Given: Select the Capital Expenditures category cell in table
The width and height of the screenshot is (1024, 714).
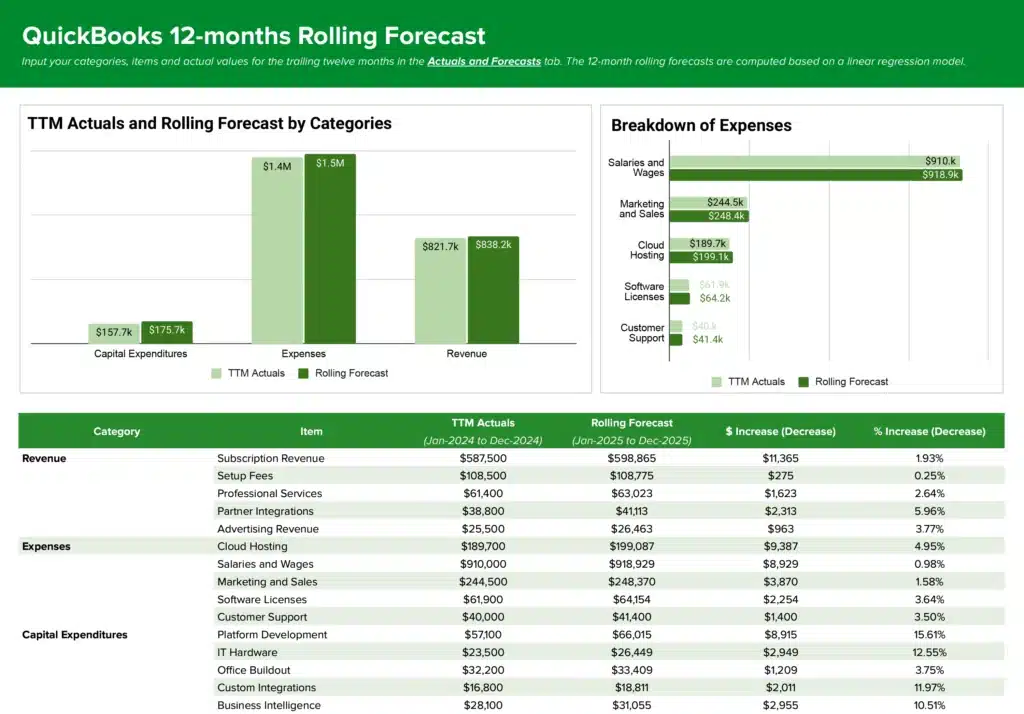Looking at the screenshot, I should coord(74,635).
